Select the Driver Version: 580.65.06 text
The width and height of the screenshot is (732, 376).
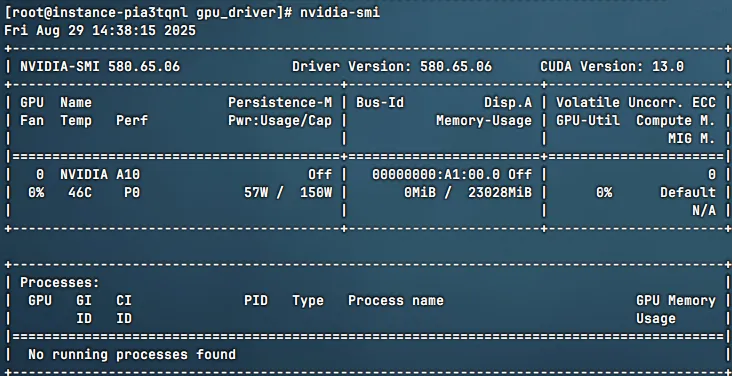pos(392,67)
